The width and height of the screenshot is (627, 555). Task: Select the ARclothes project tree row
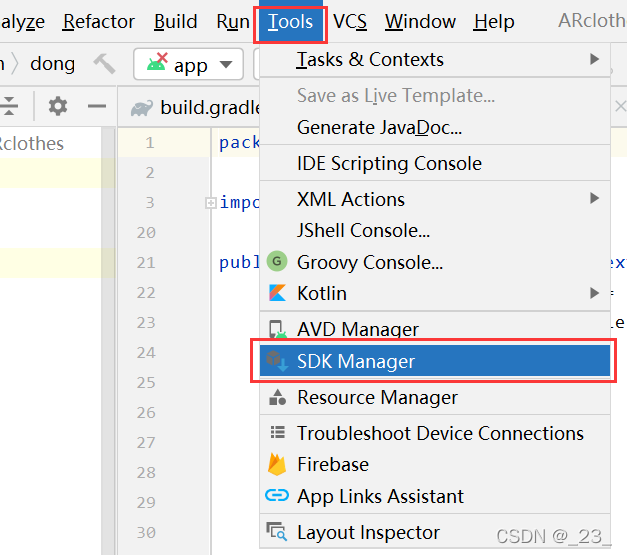pyautogui.click(x=50, y=143)
